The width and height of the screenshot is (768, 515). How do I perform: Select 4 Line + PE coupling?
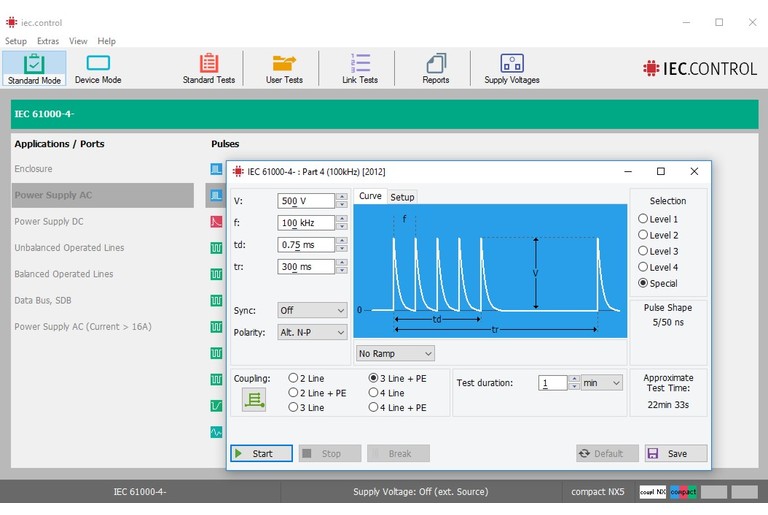tap(373, 408)
